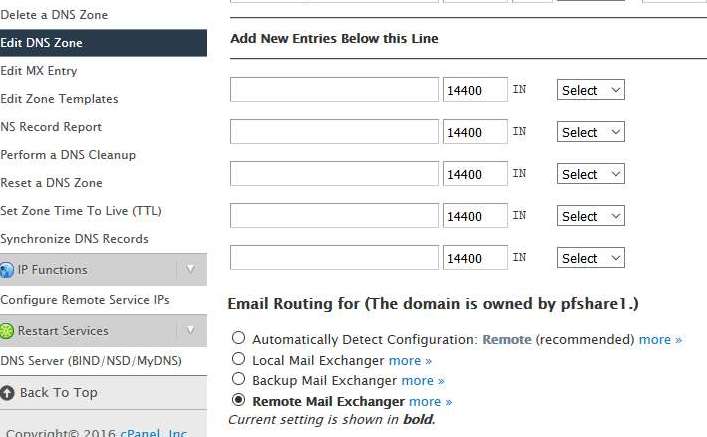The height and width of the screenshot is (437, 707).
Task: Open Edit MX Entry in sidebar
Action: (x=39, y=71)
